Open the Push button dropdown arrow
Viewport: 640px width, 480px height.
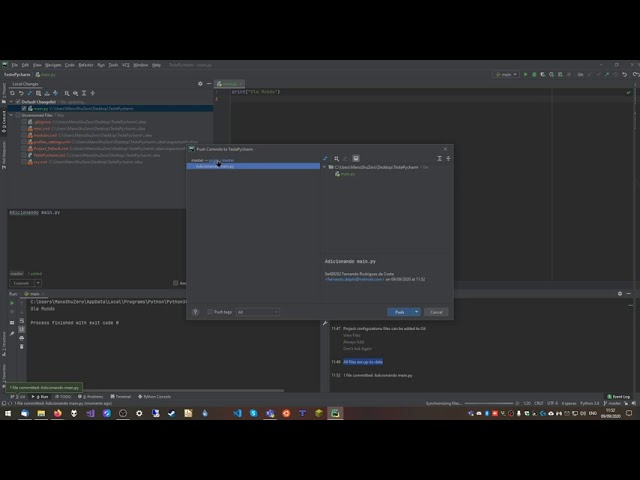[x=416, y=312]
